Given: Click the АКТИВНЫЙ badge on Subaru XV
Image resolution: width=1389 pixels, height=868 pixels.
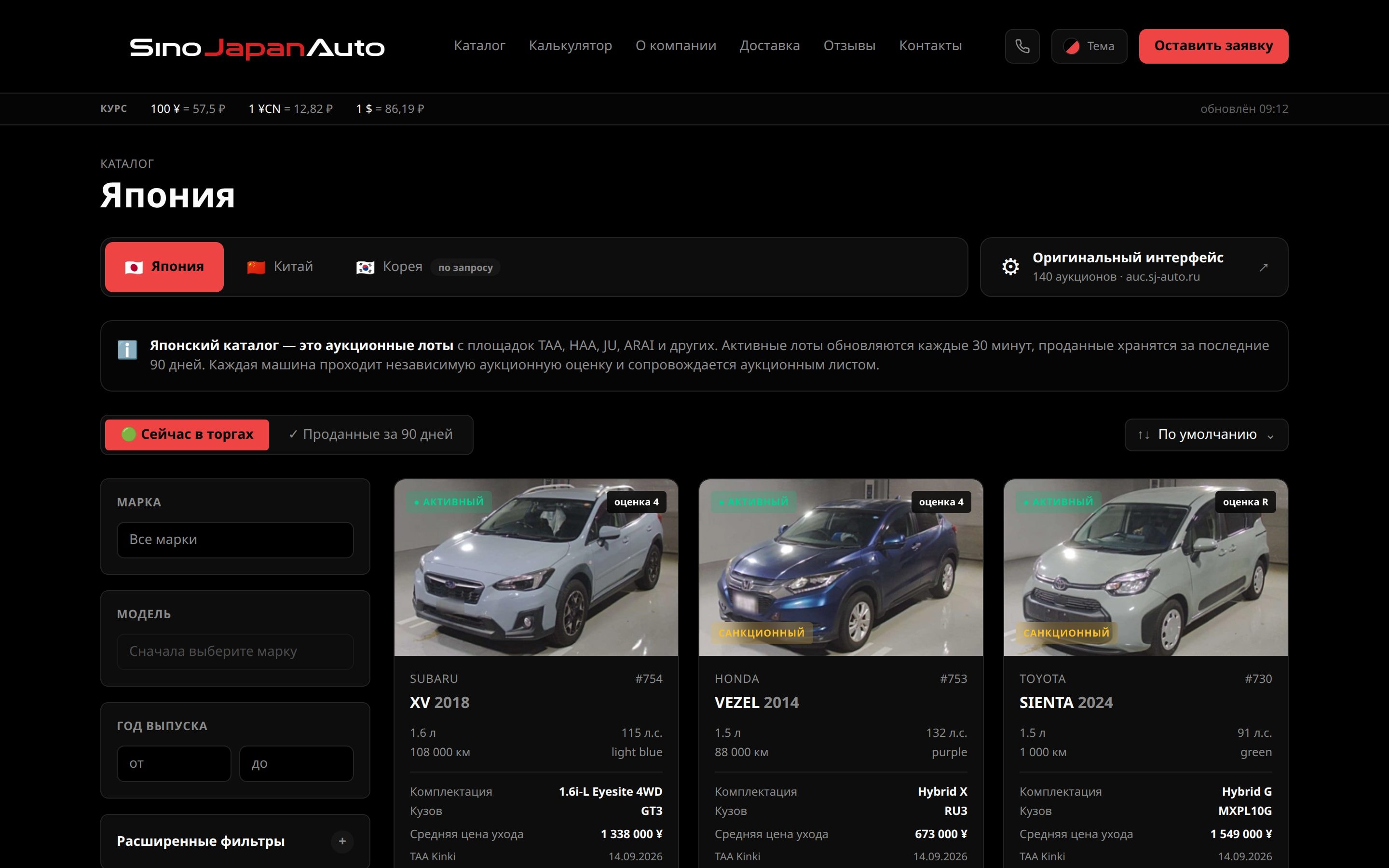Looking at the screenshot, I should tap(449, 502).
